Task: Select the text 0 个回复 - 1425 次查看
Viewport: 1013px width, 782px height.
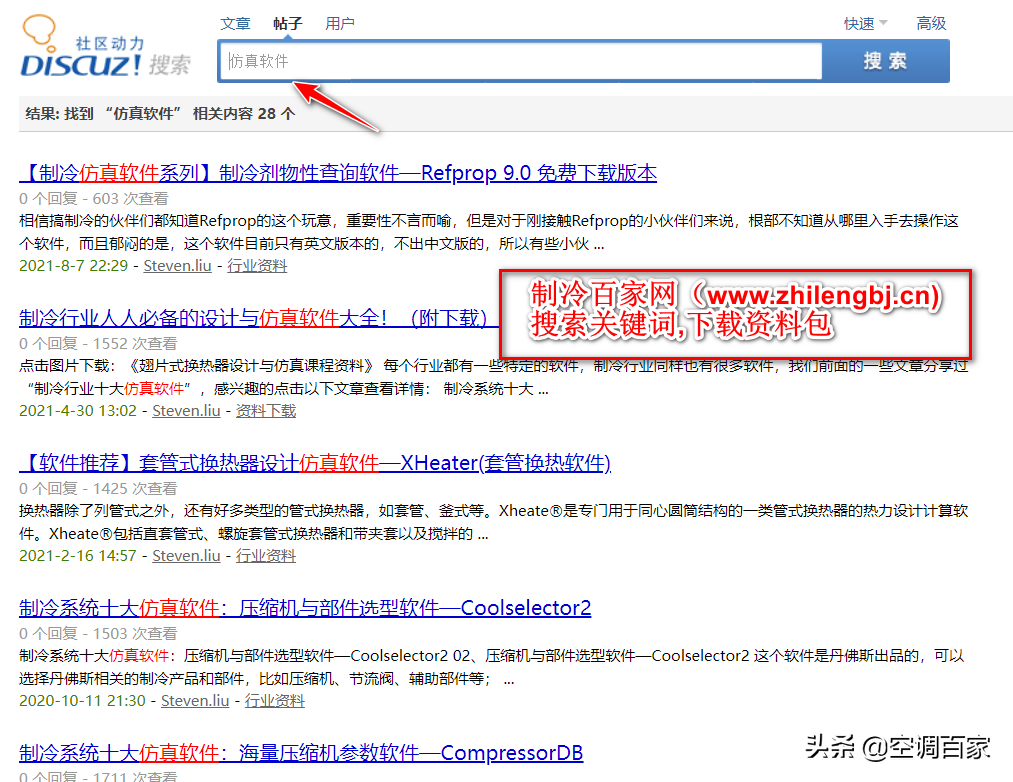Action: [98, 488]
